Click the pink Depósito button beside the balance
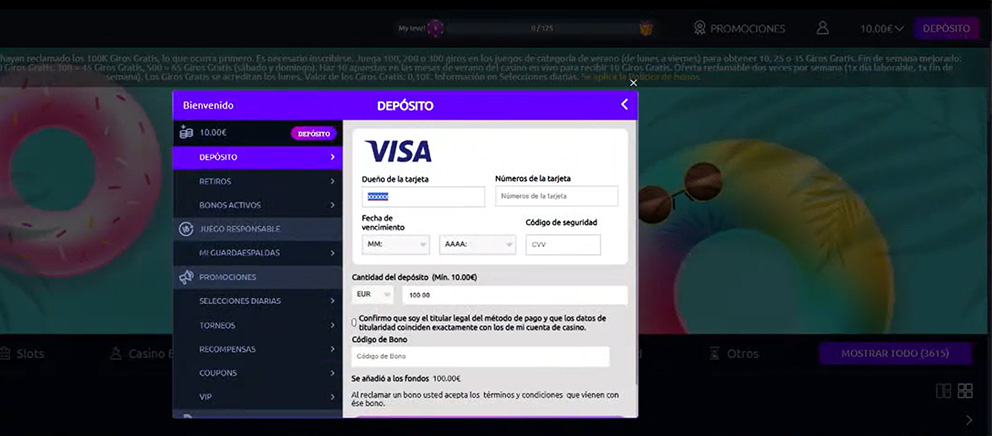Image resolution: width=992 pixels, height=436 pixels. (314, 134)
